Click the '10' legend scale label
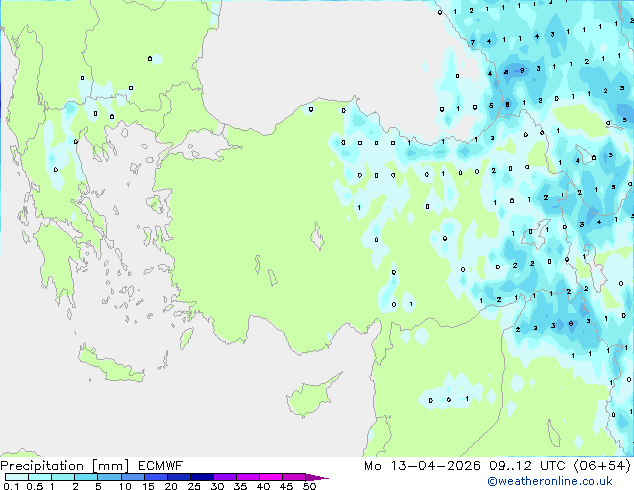This screenshot has width=634, height=490. pyautogui.click(x=125, y=486)
